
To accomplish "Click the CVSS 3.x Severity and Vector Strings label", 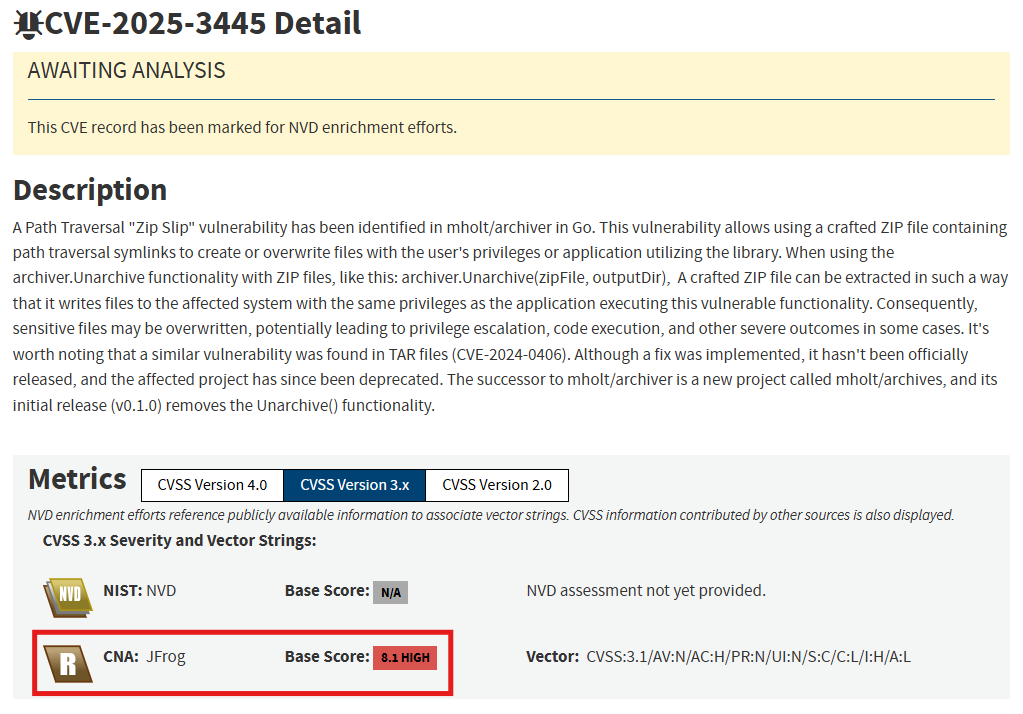I will click(180, 540).
